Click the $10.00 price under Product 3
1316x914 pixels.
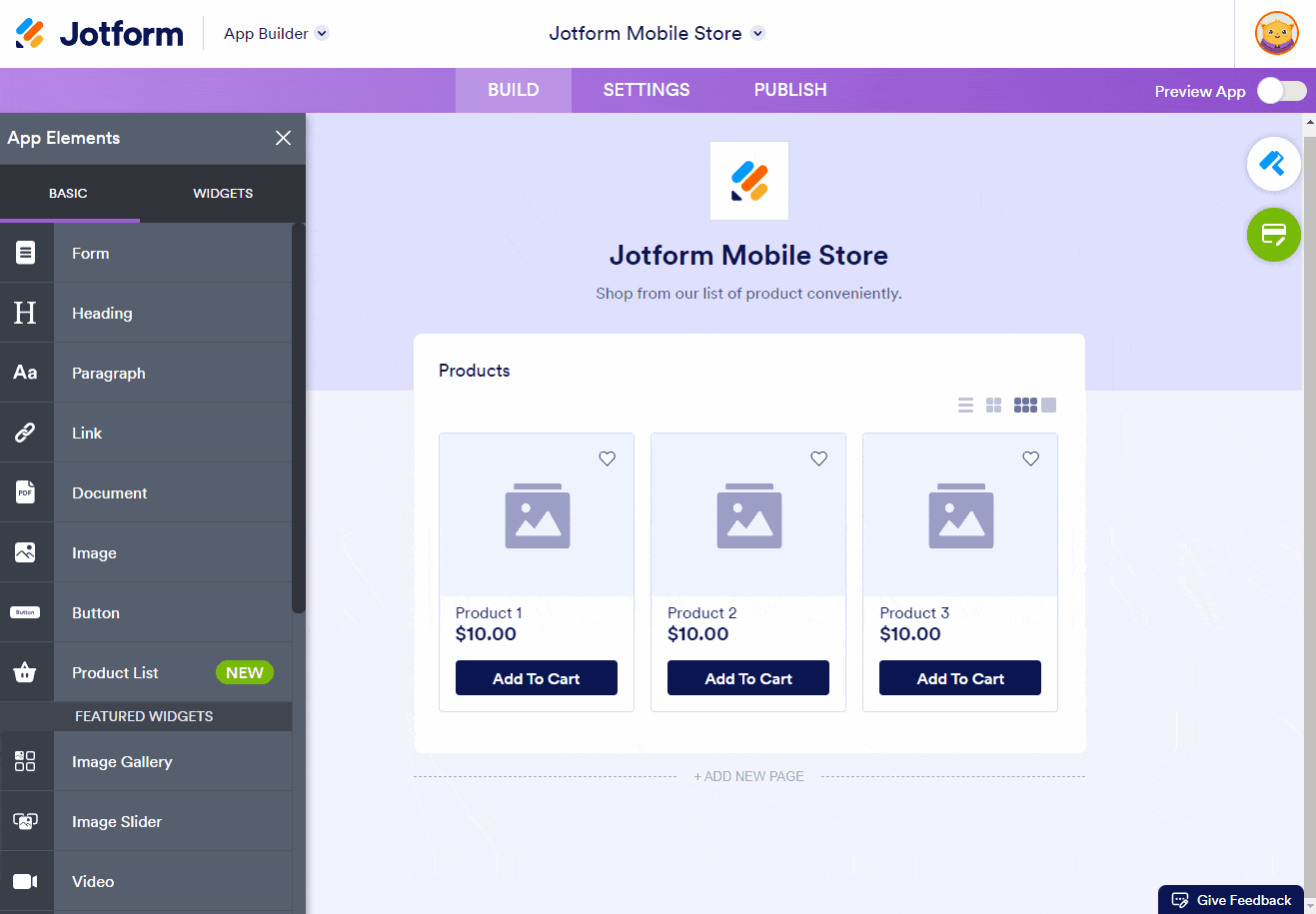pos(910,634)
